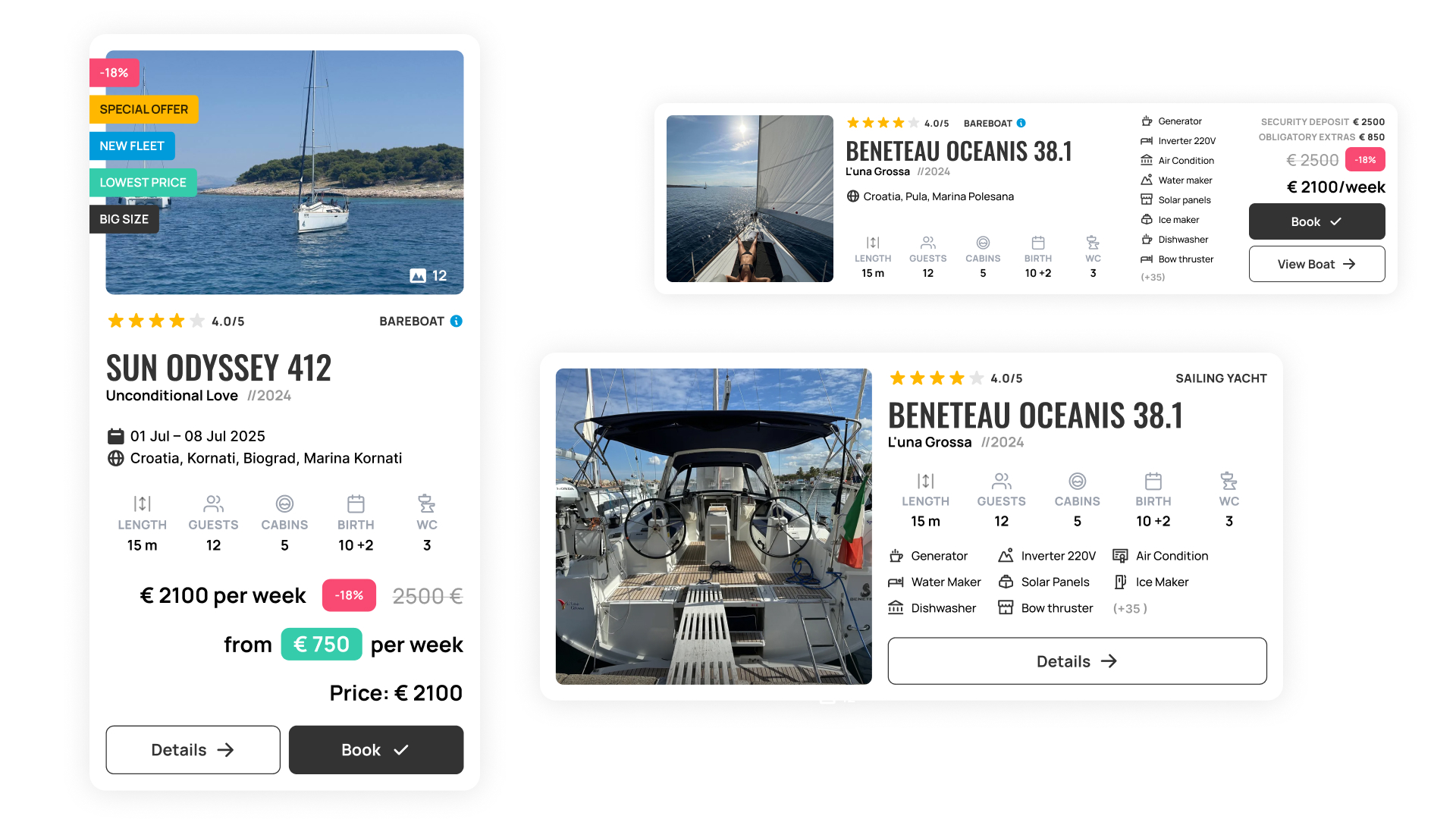Click the Generator icon on the Pula card
This screenshot has width=1456, height=819.
[x=1147, y=121]
